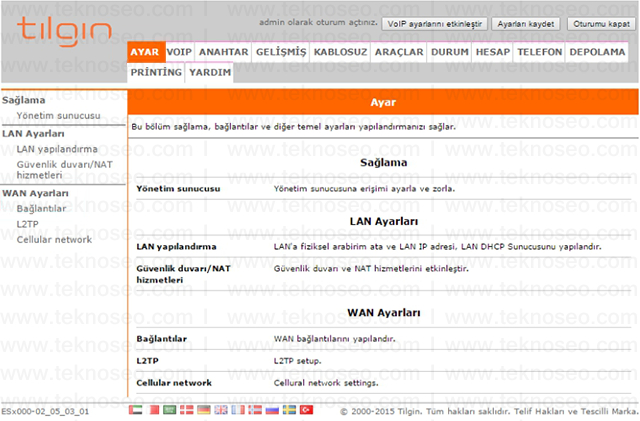Select the German flag language
Screen dimensions: 640x421
pos(204,410)
